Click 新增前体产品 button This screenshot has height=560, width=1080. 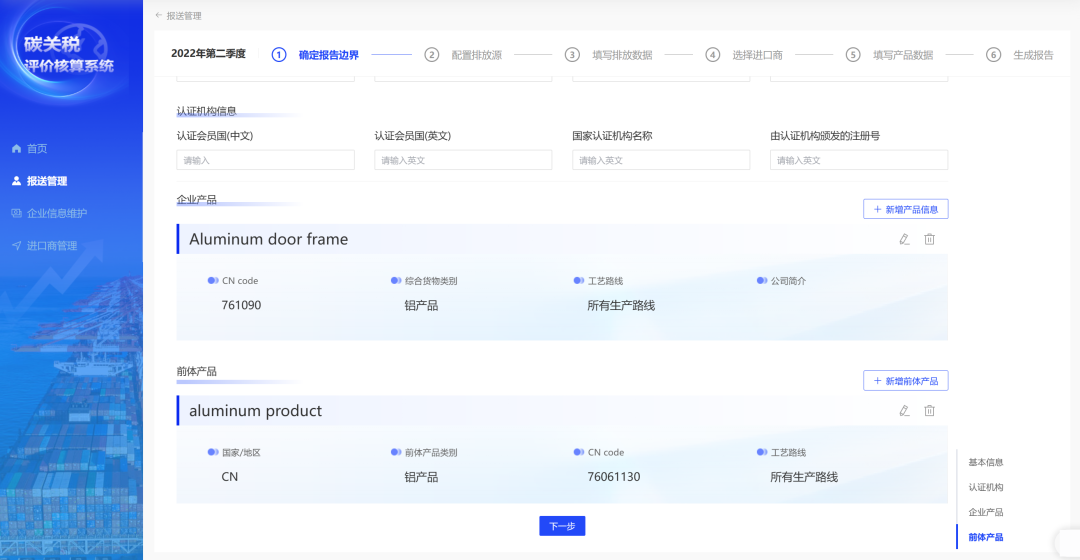906,381
